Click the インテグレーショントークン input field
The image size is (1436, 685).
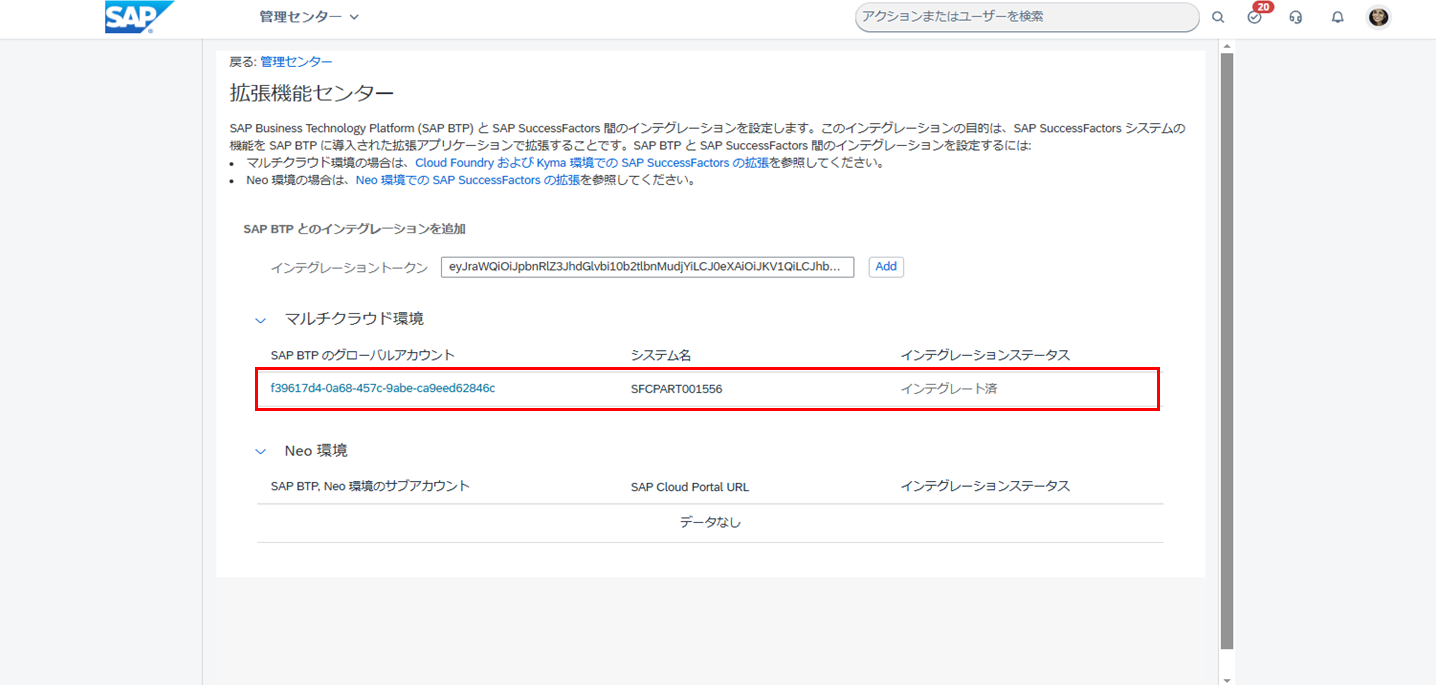tap(647, 267)
